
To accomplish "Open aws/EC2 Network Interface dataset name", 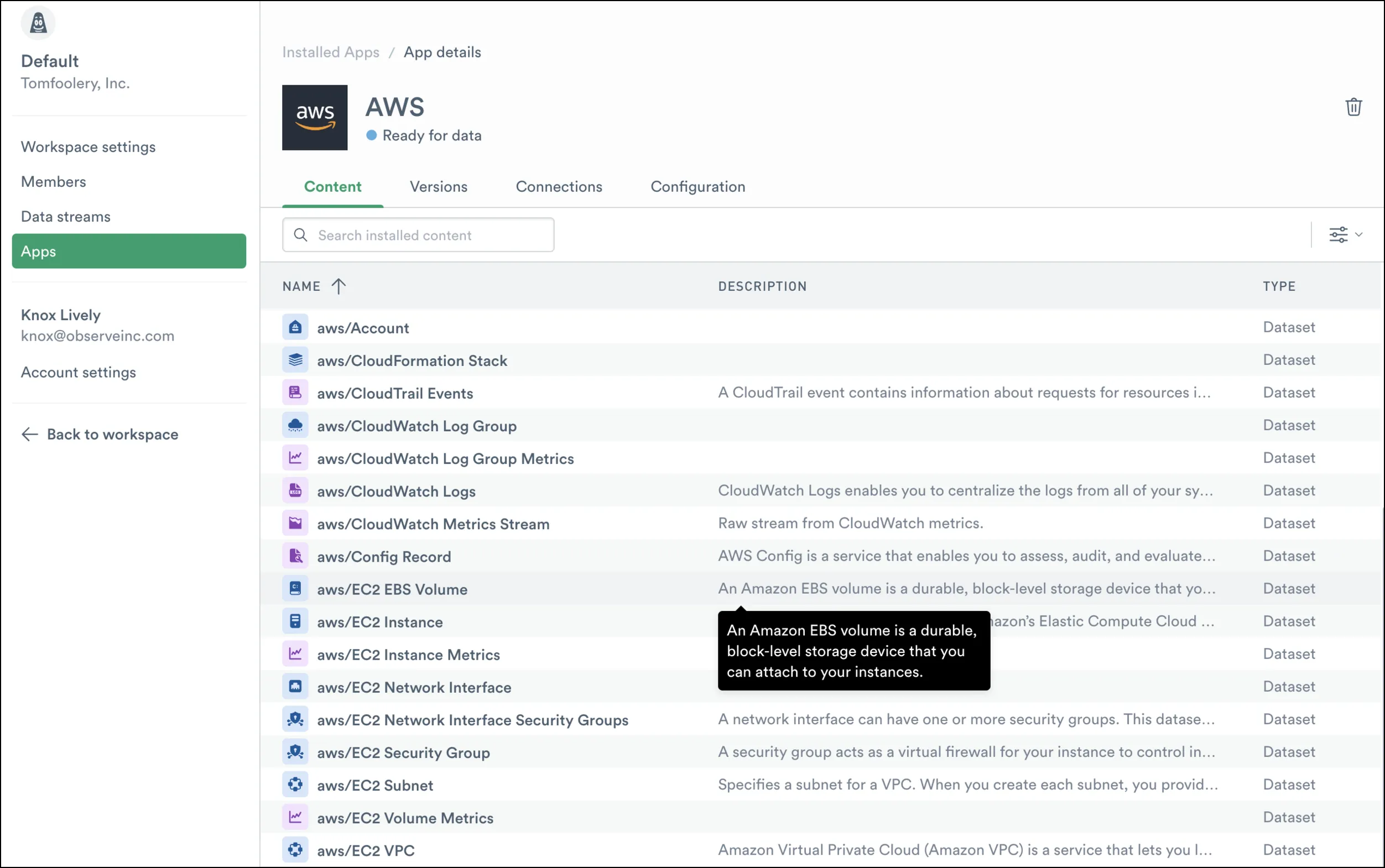I will (414, 688).
